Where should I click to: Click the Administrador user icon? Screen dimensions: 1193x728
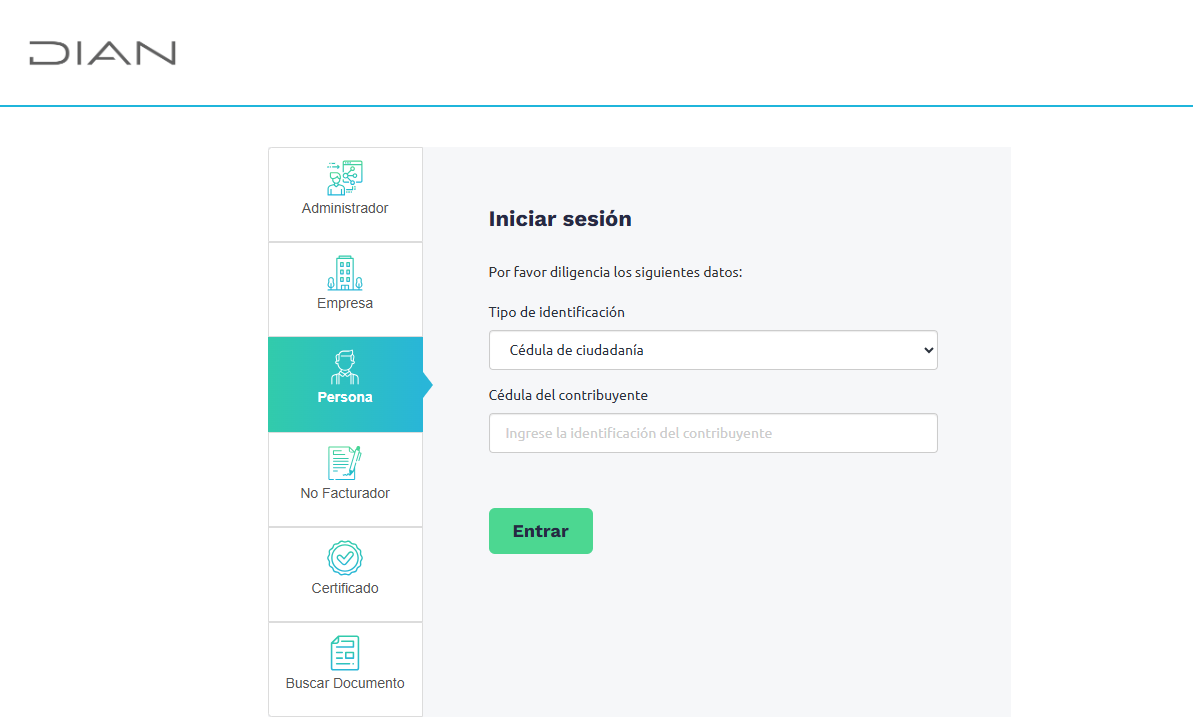[345, 178]
